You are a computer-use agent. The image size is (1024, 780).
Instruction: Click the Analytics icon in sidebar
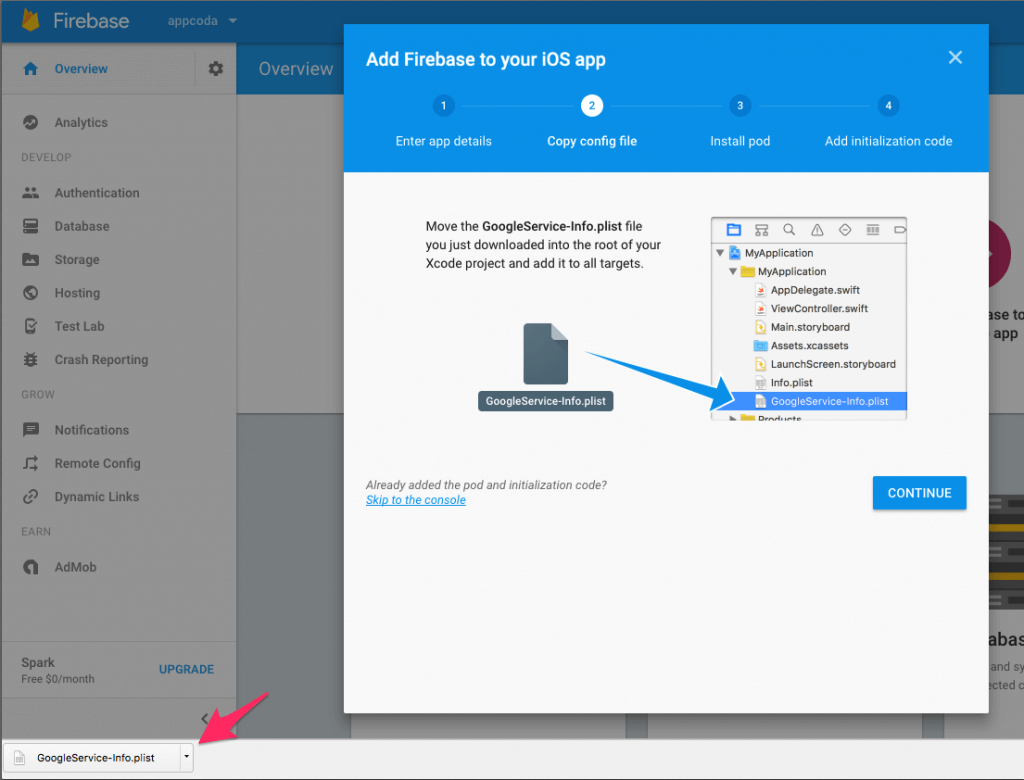click(30, 122)
